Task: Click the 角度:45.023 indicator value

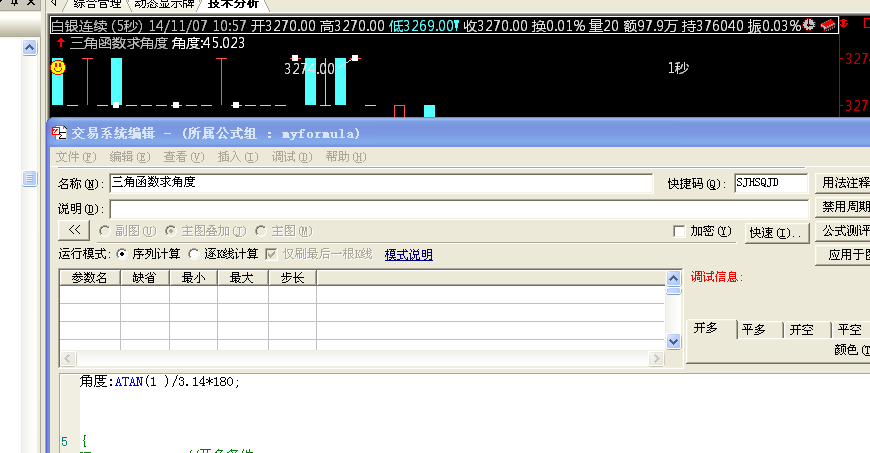Action: tap(208, 43)
